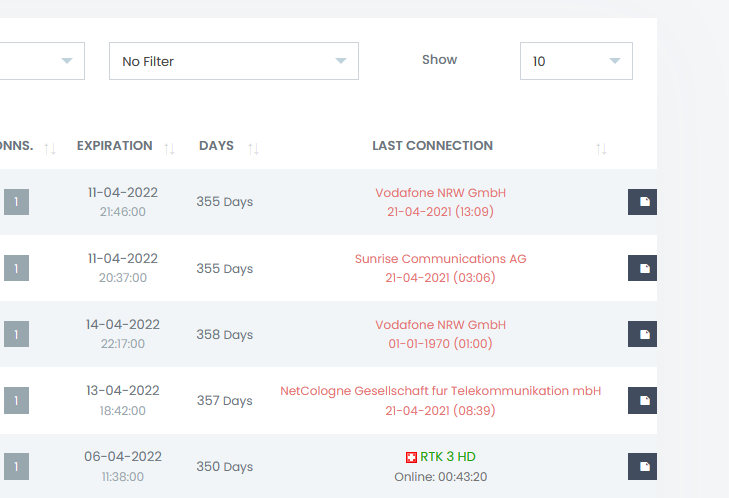Sort by Days using its arrows icon
Image resolution: width=729 pixels, height=498 pixels.
pos(253,148)
